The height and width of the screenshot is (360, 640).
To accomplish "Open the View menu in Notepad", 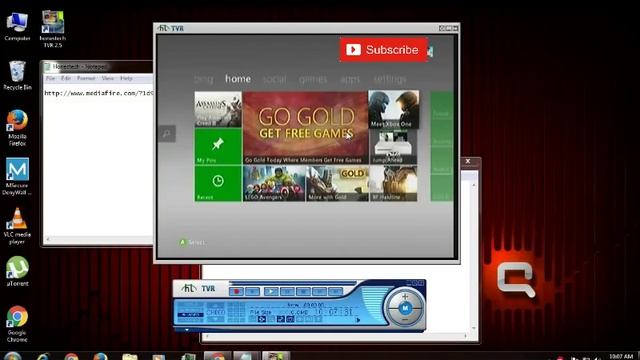I will point(108,78).
